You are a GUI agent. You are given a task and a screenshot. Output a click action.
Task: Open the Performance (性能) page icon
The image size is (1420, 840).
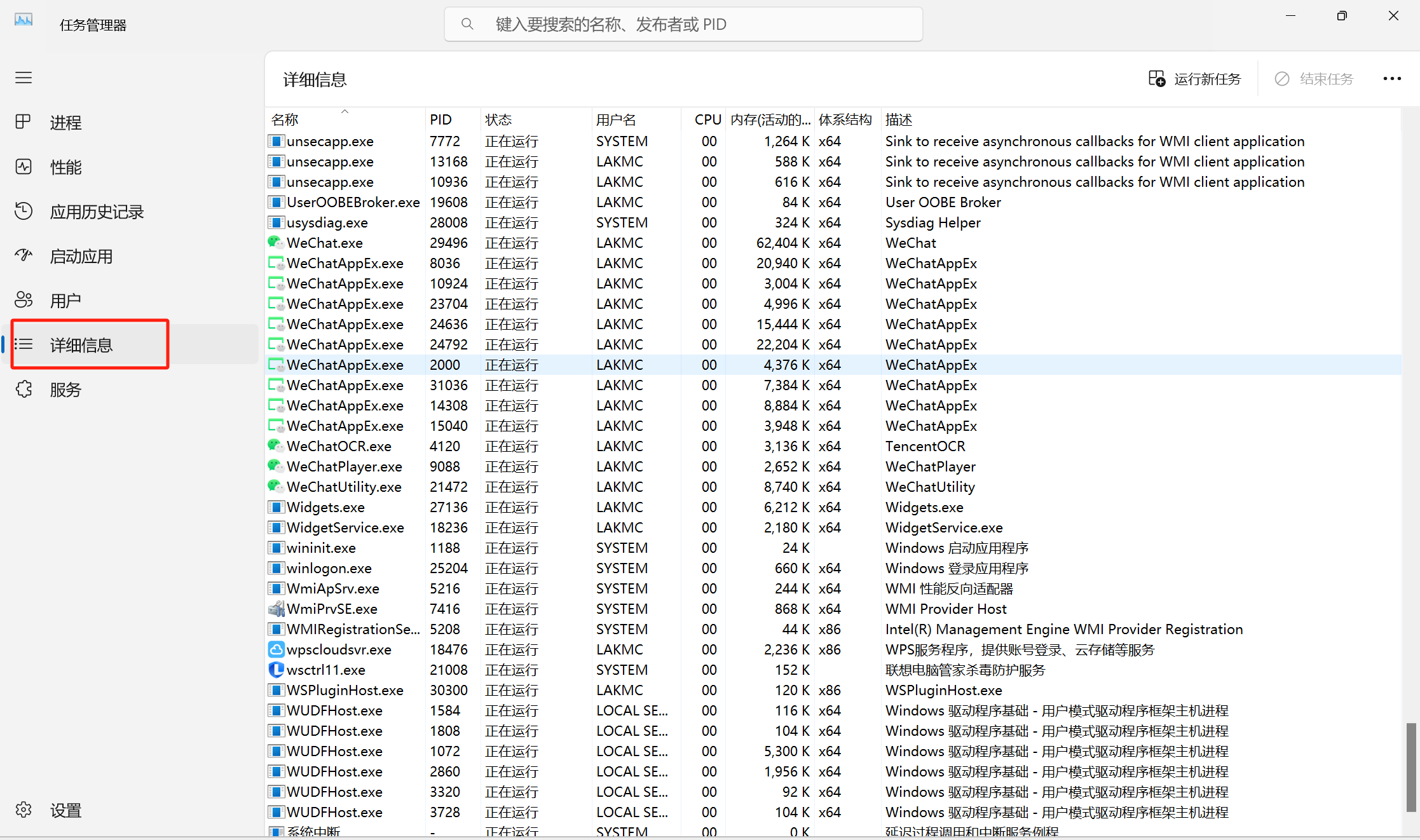coord(24,167)
